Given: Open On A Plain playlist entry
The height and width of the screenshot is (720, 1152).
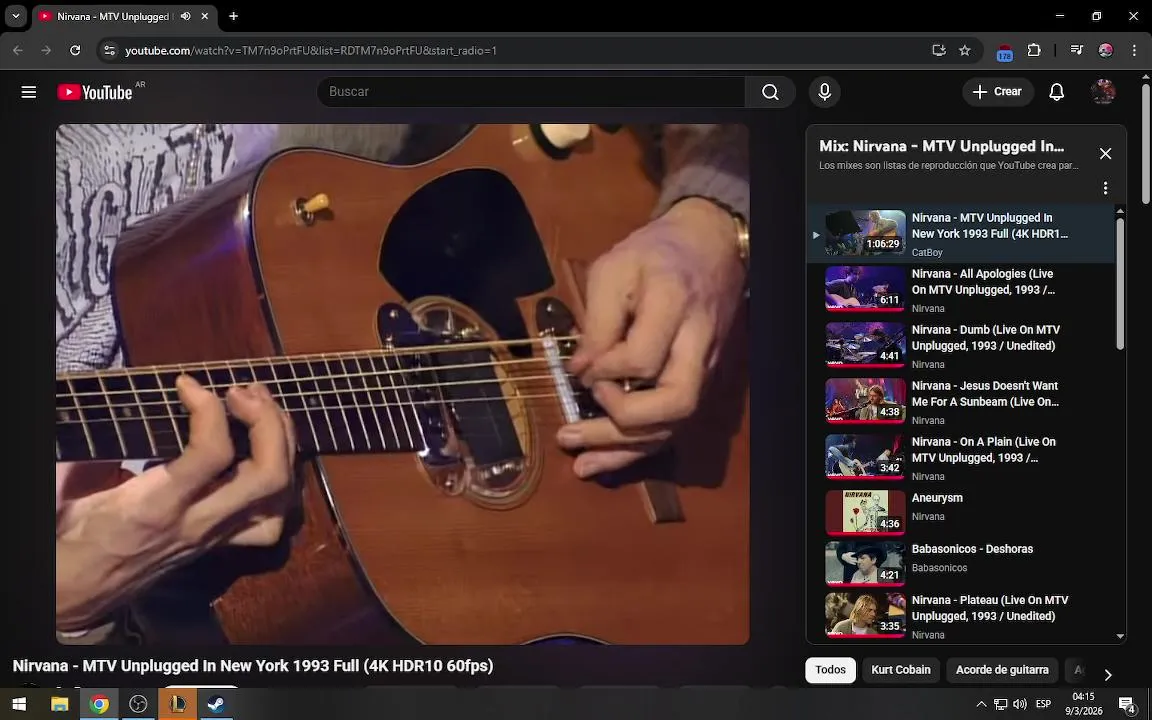Looking at the screenshot, I should [x=961, y=458].
